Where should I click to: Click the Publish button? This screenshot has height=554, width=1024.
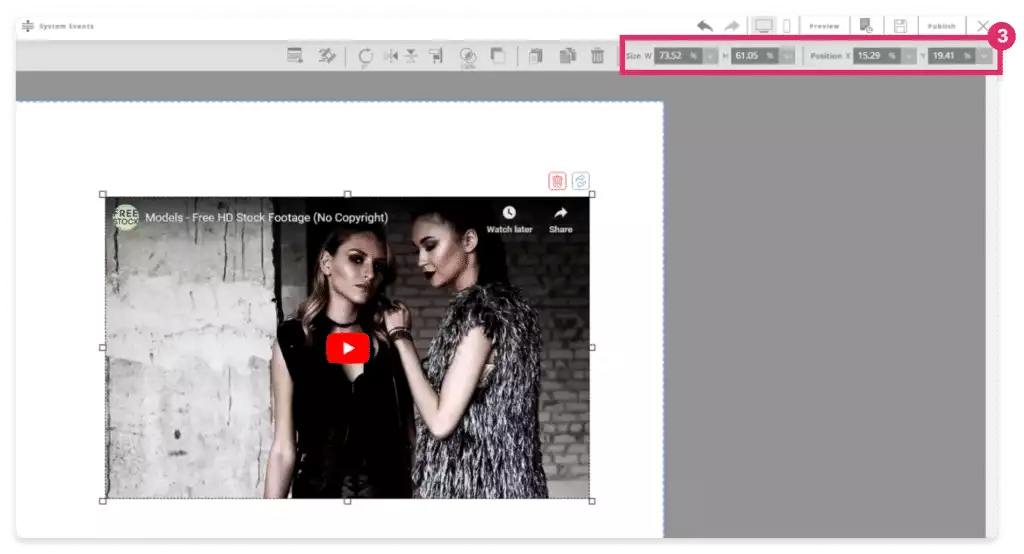(941, 26)
